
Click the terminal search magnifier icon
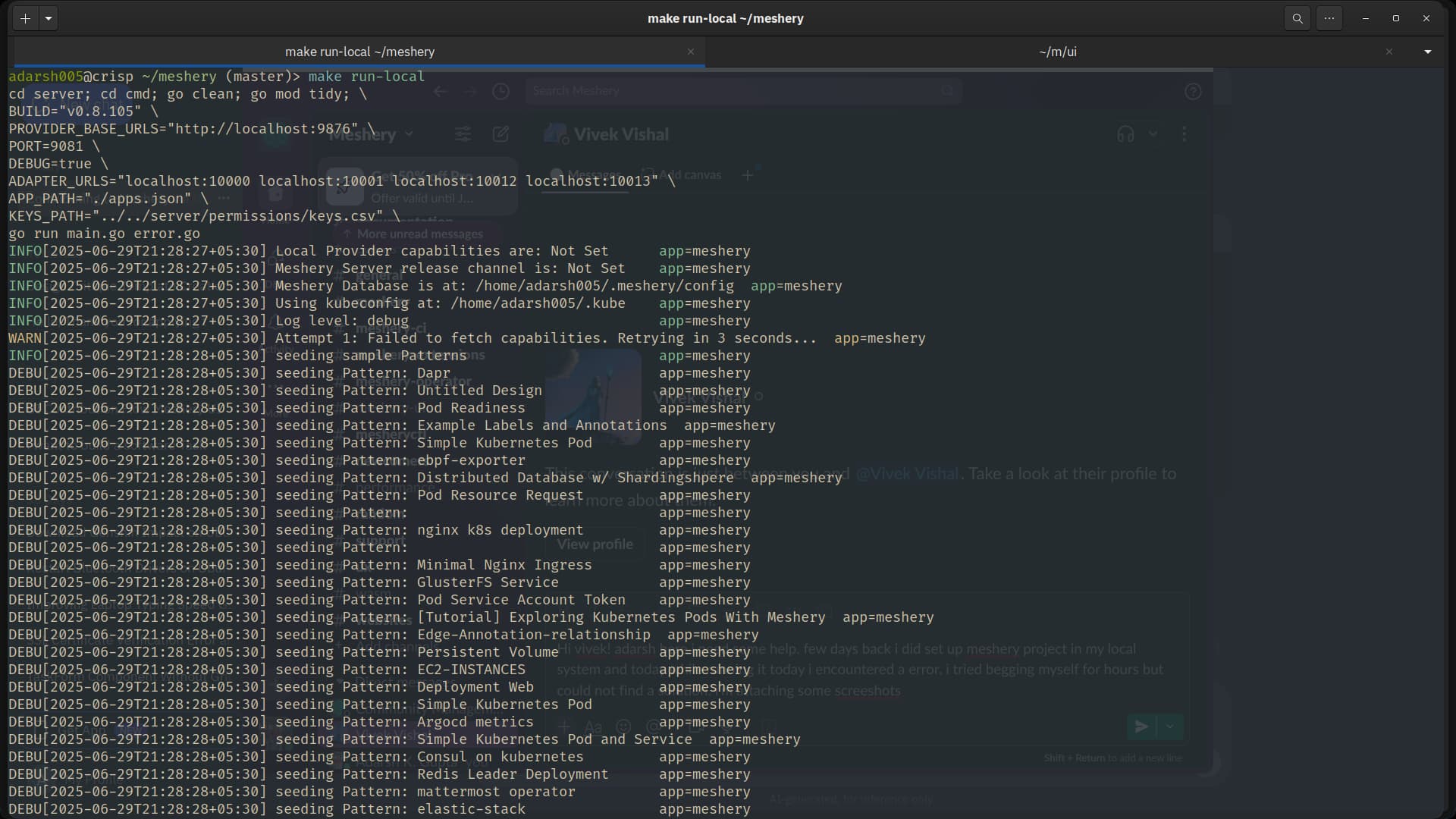1298,18
